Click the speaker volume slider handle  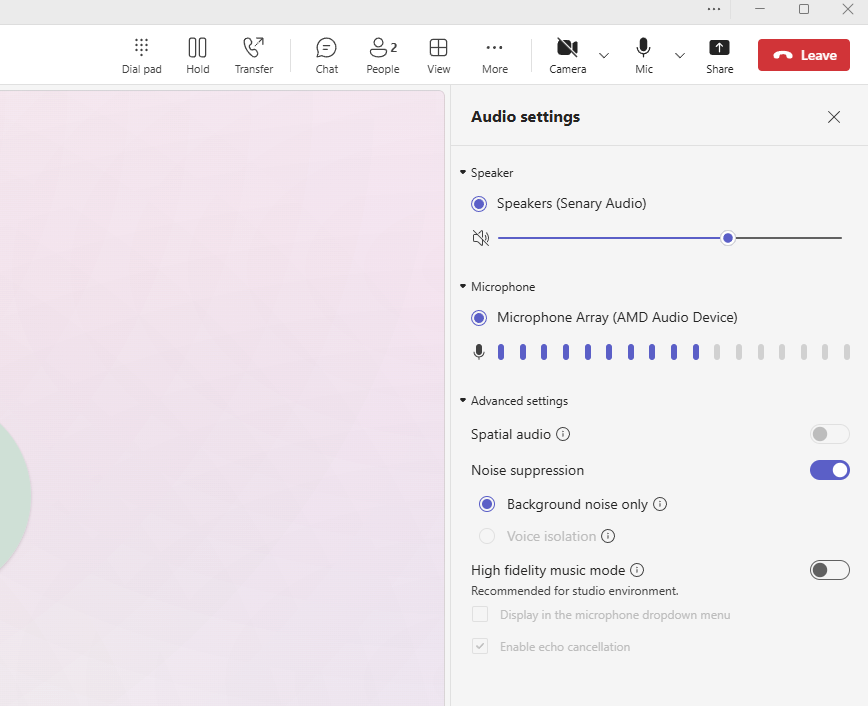[727, 238]
